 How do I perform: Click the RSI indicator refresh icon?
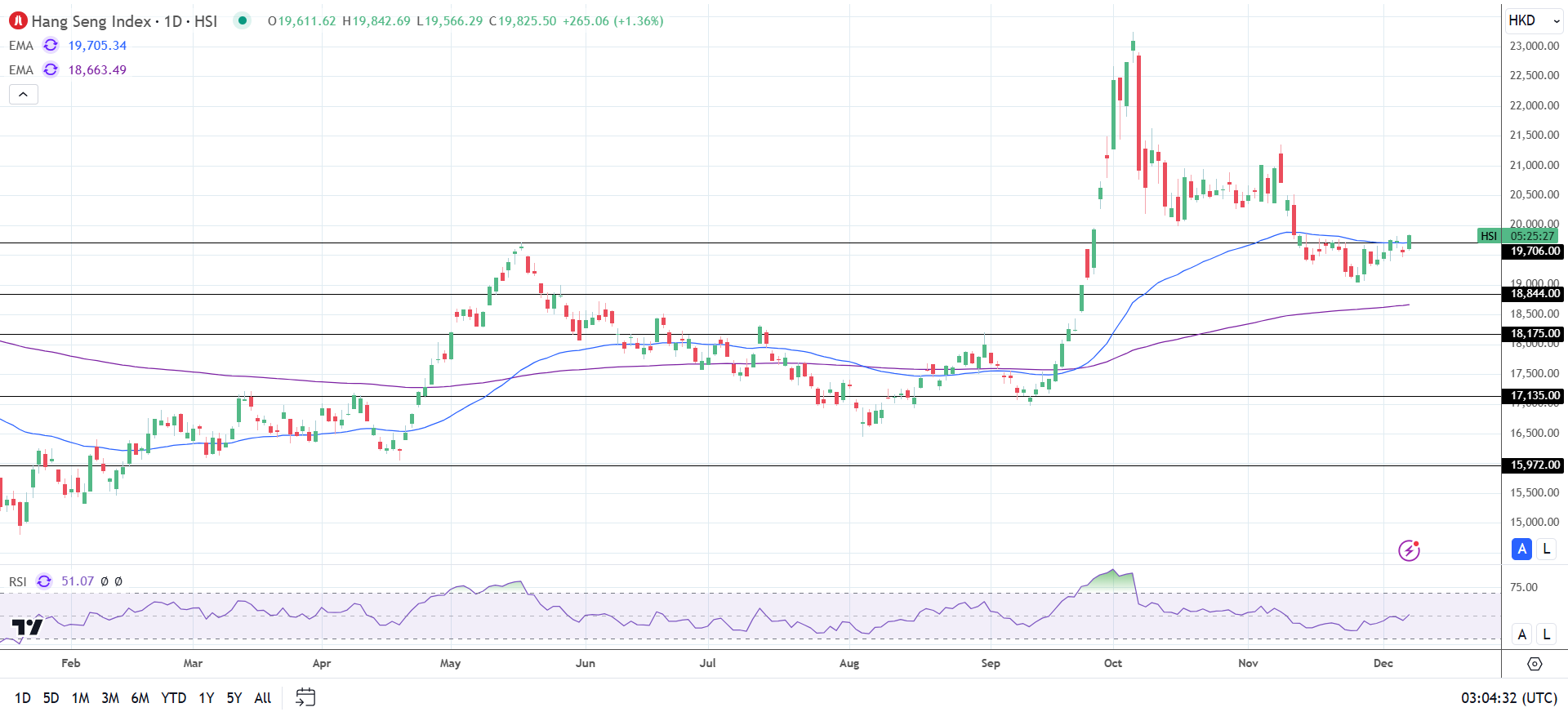(44, 581)
